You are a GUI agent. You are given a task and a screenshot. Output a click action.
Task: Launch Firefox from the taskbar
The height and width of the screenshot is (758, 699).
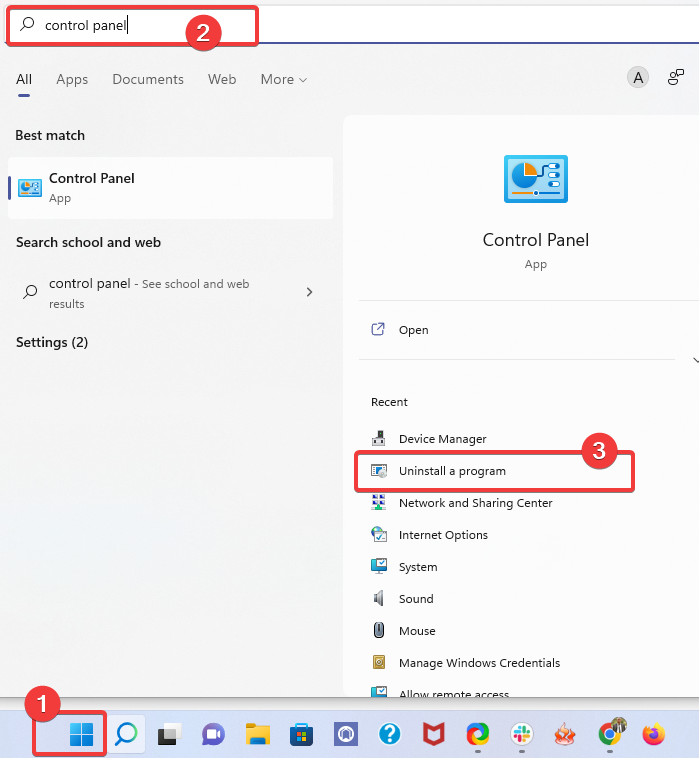click(654, 734)
